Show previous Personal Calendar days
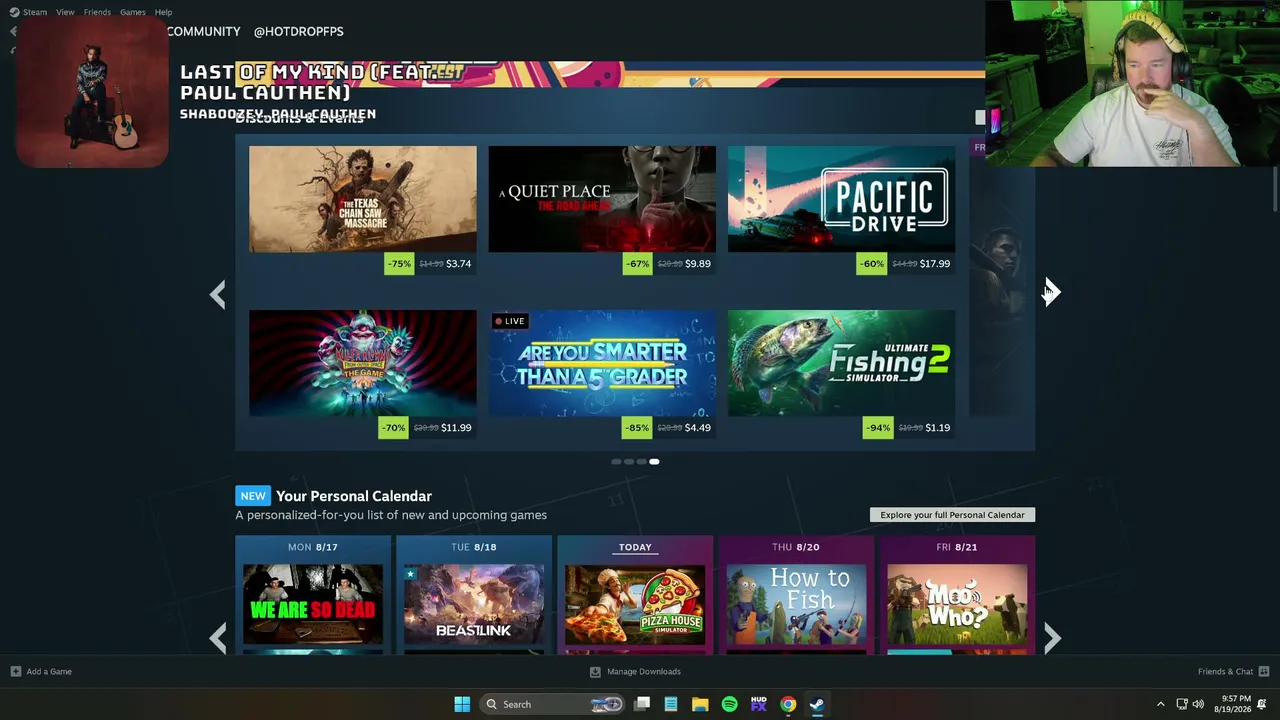Viewport: 1280px width, 720px height. tap(218, 638)
